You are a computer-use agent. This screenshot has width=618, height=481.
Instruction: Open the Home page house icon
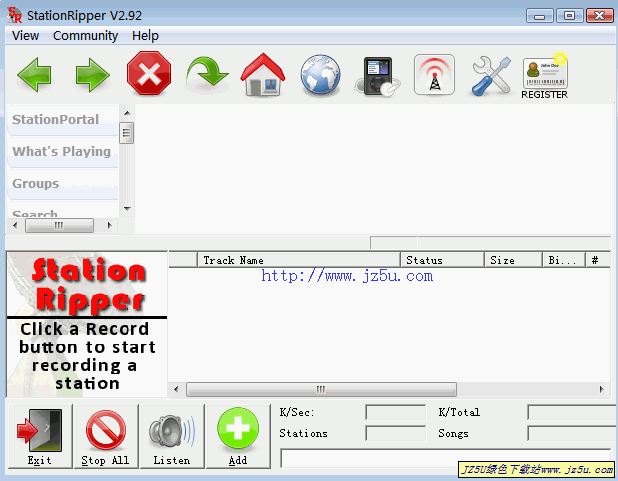[x=263, y=75]
